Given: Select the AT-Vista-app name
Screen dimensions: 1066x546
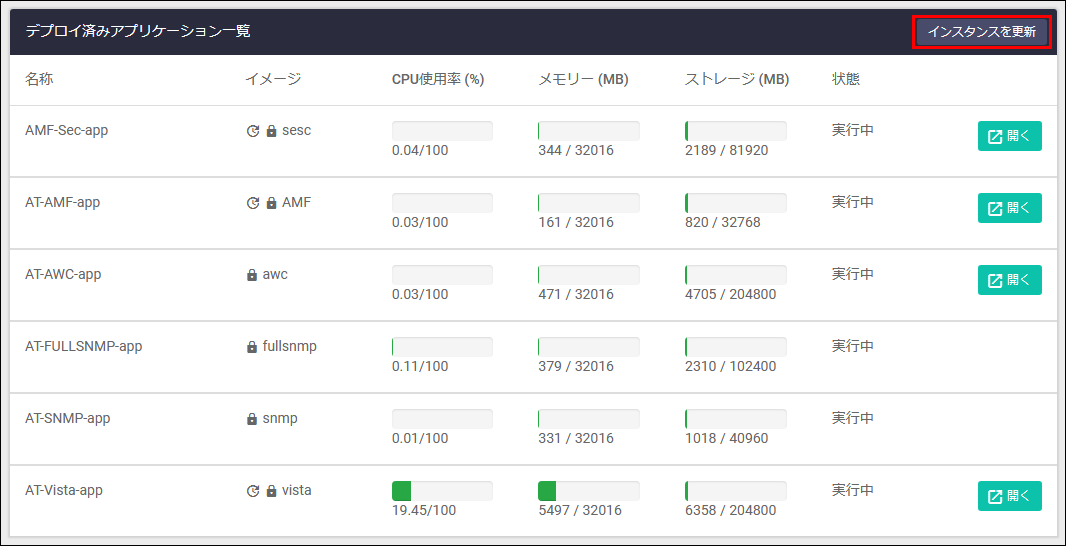Looking at the screenshot, I should point(64,490).
